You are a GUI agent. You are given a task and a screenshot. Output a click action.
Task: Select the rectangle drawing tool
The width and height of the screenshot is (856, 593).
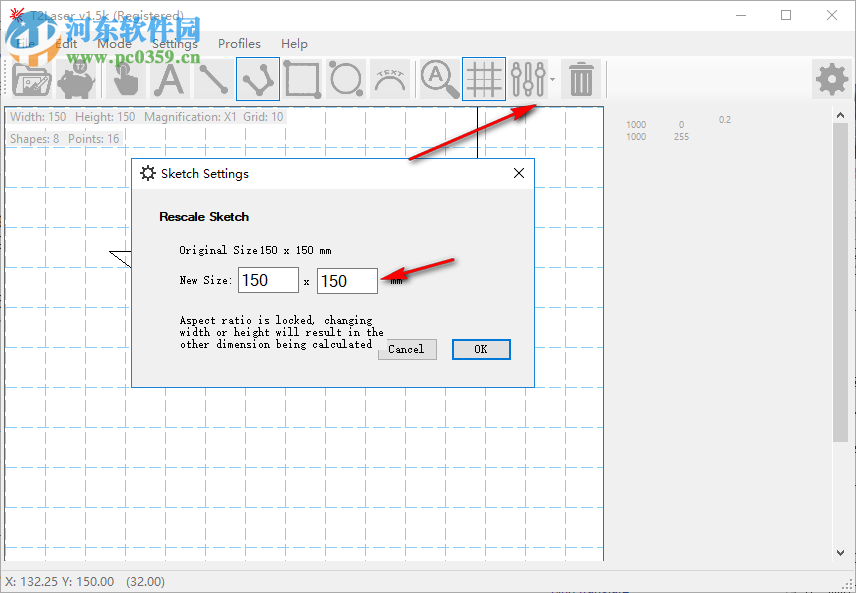302,80
